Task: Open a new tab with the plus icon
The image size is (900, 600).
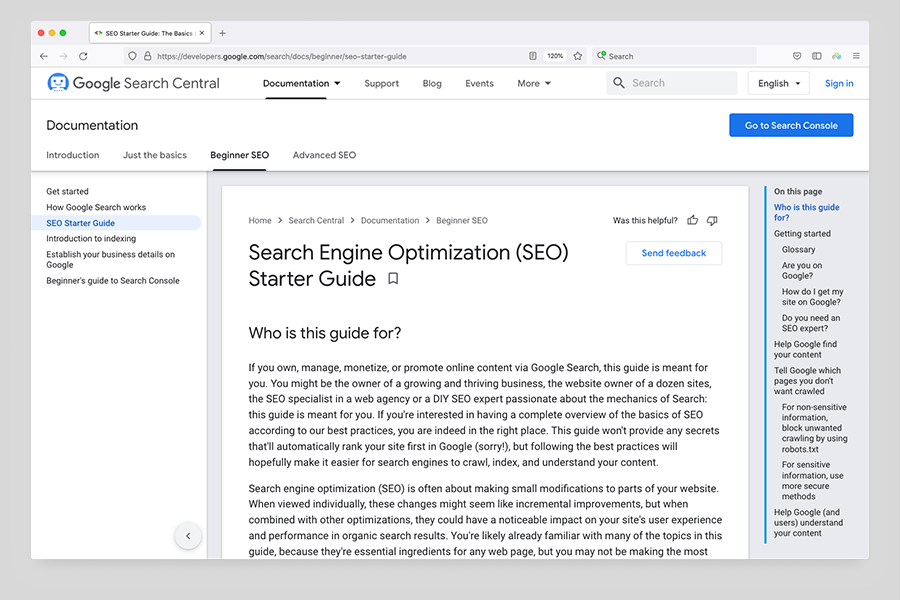Action: tap(222, 33)
